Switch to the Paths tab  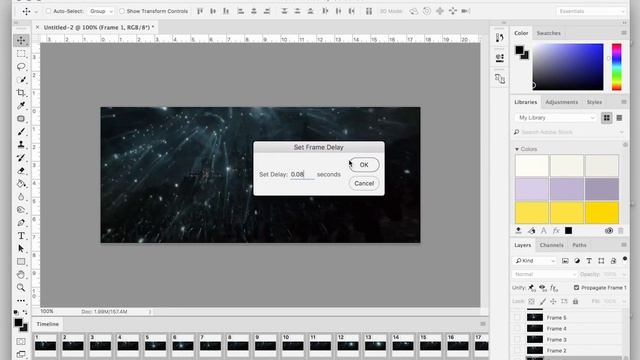(579, 245)
